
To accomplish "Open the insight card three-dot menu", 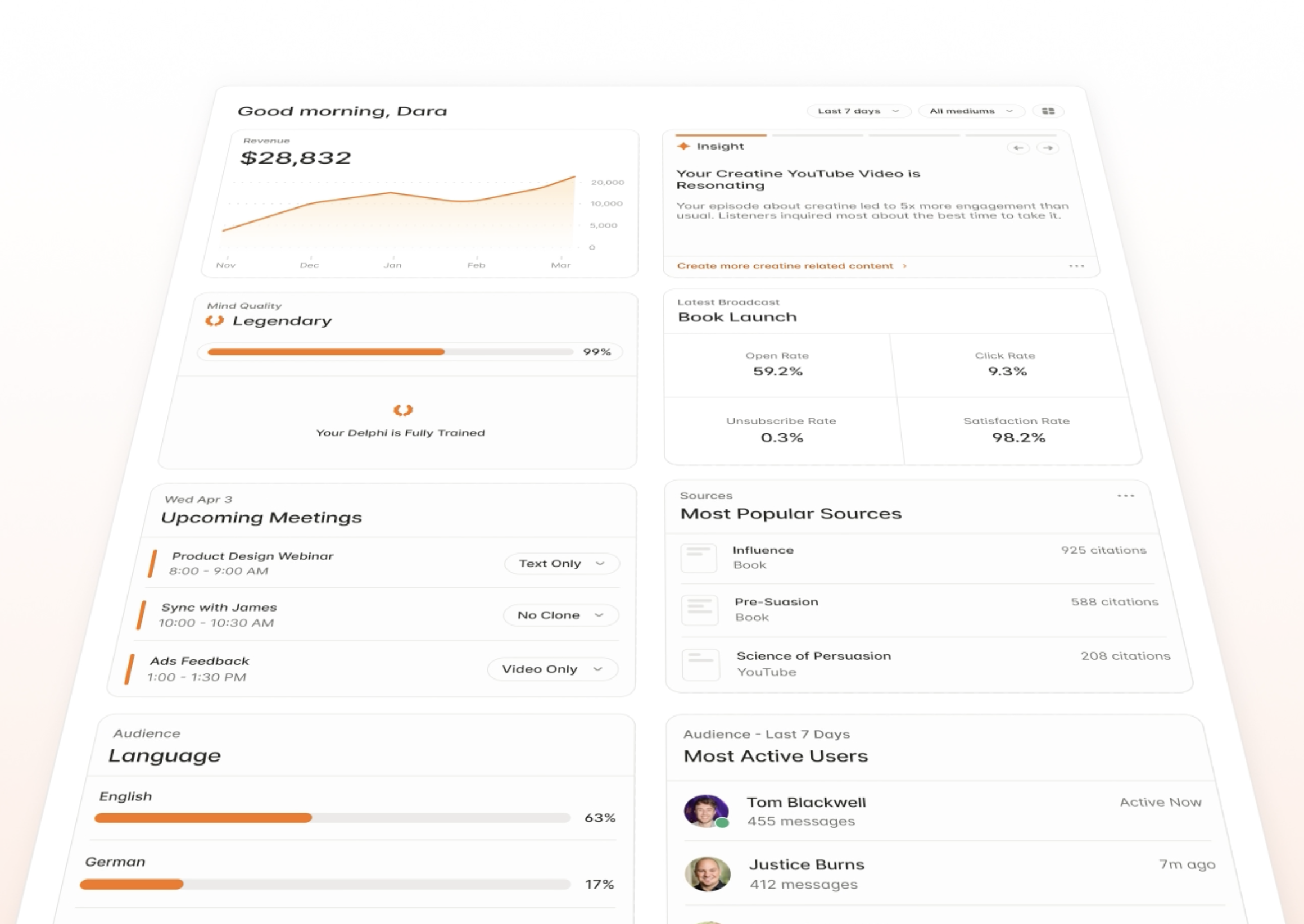I will pos(1076,266).
